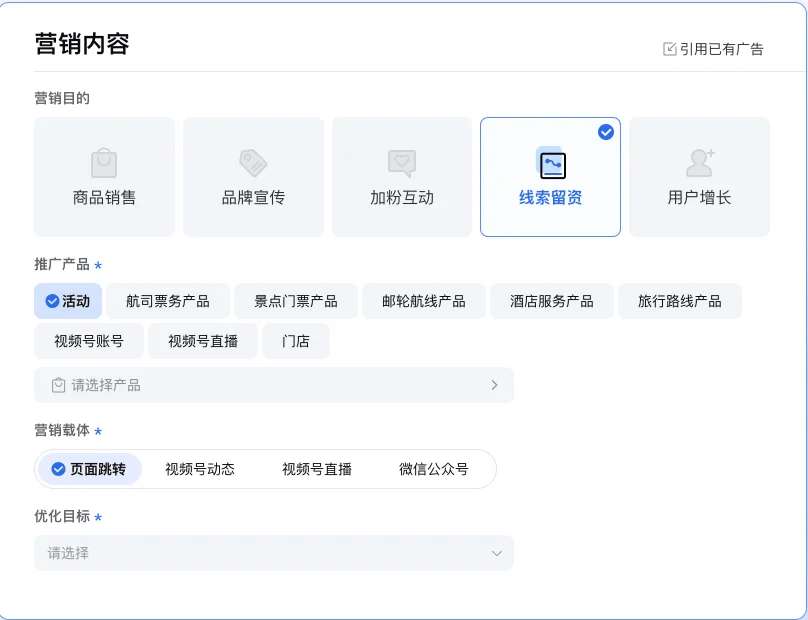Click the add-user icon for 用户增长
Viewport: 808px width, 620px height.
point(700,163)
